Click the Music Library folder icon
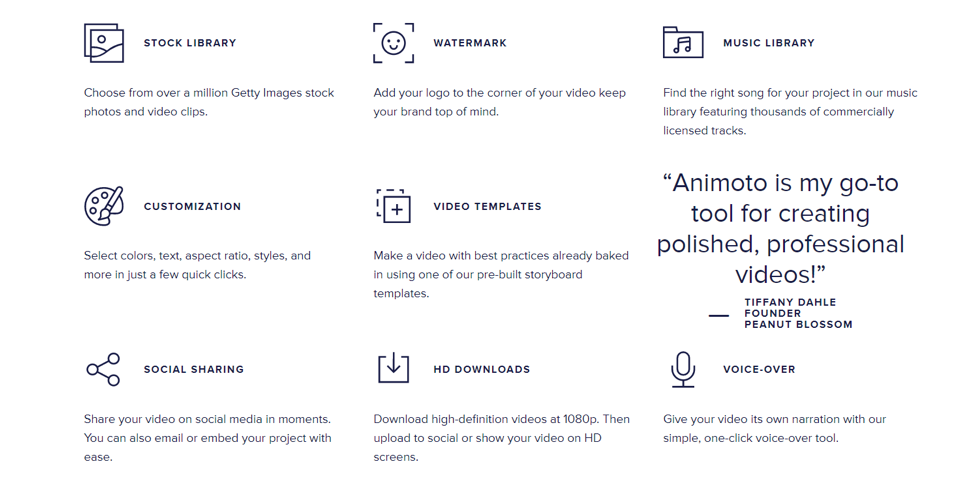This screenshot has height=499, width=974. [x=683, y=43]
